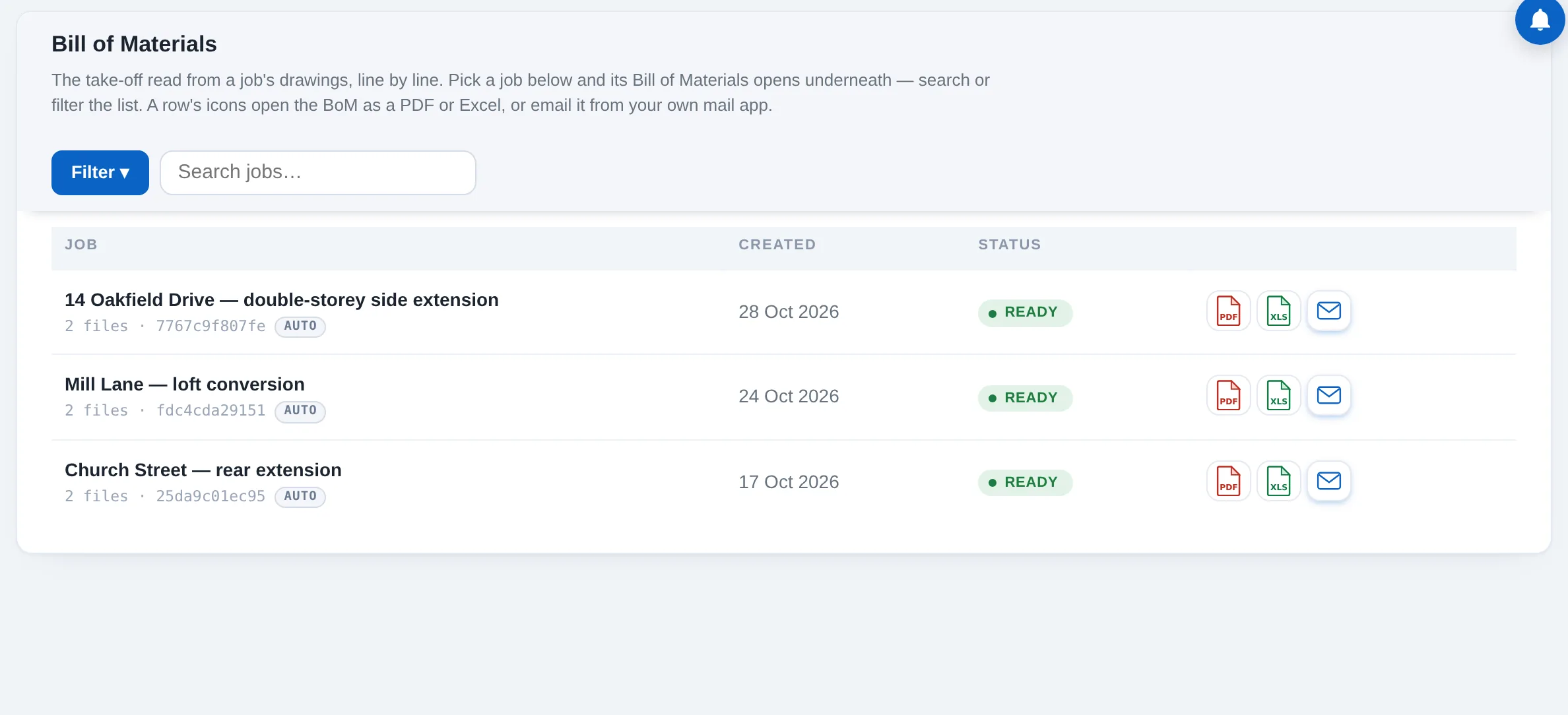Click the Job column header

tap(81, 245)
